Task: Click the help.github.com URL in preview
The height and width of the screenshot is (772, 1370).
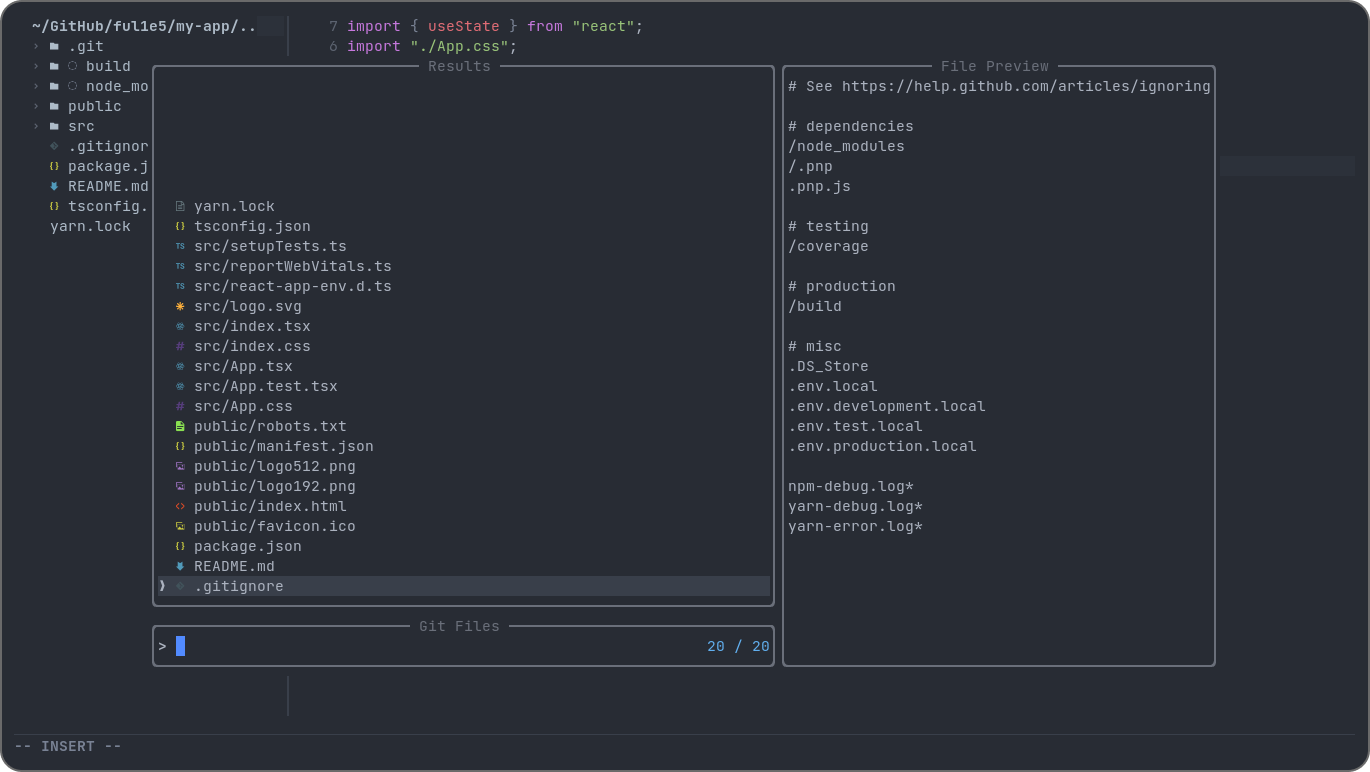Action: point(1026,86)
